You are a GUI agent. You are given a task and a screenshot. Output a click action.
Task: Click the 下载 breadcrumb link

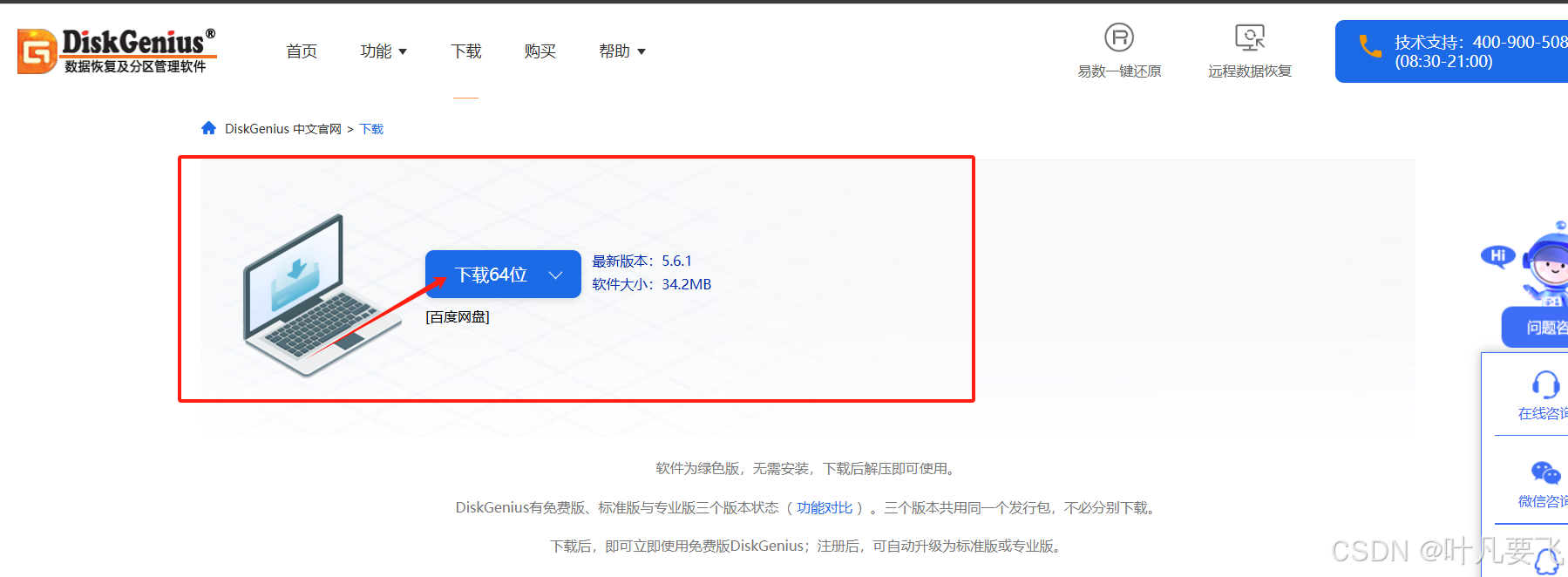[x=371, y=129]
